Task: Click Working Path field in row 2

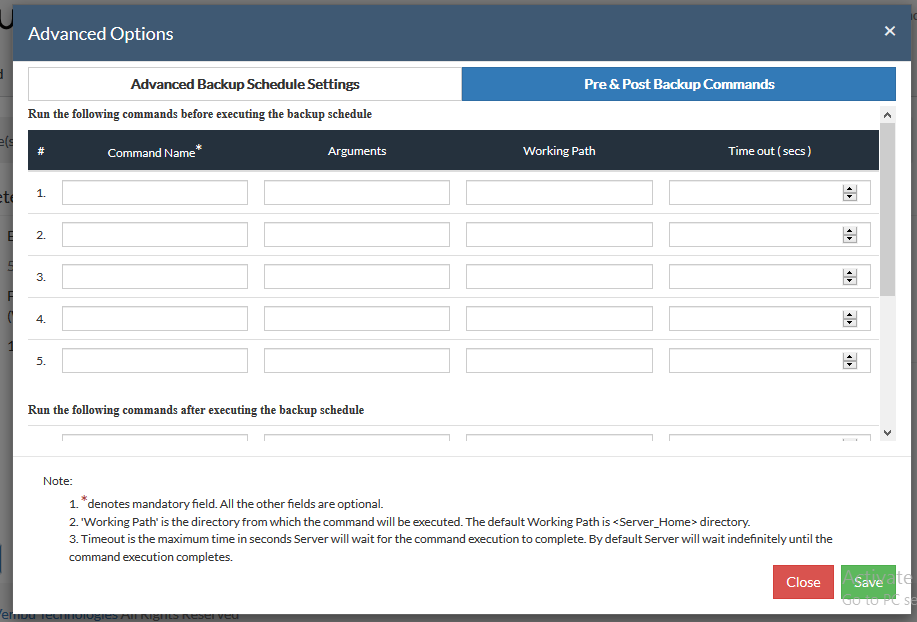Action: 559,234
